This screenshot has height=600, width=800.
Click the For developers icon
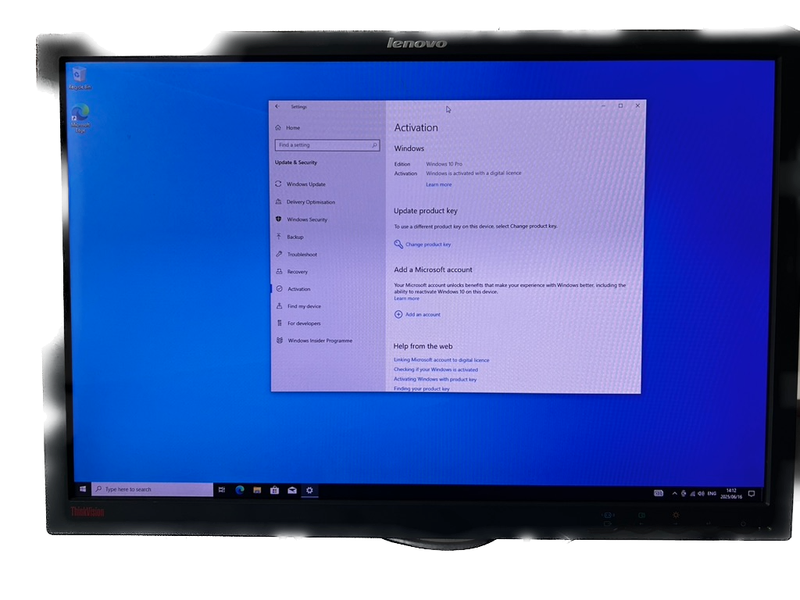(279, 323)
